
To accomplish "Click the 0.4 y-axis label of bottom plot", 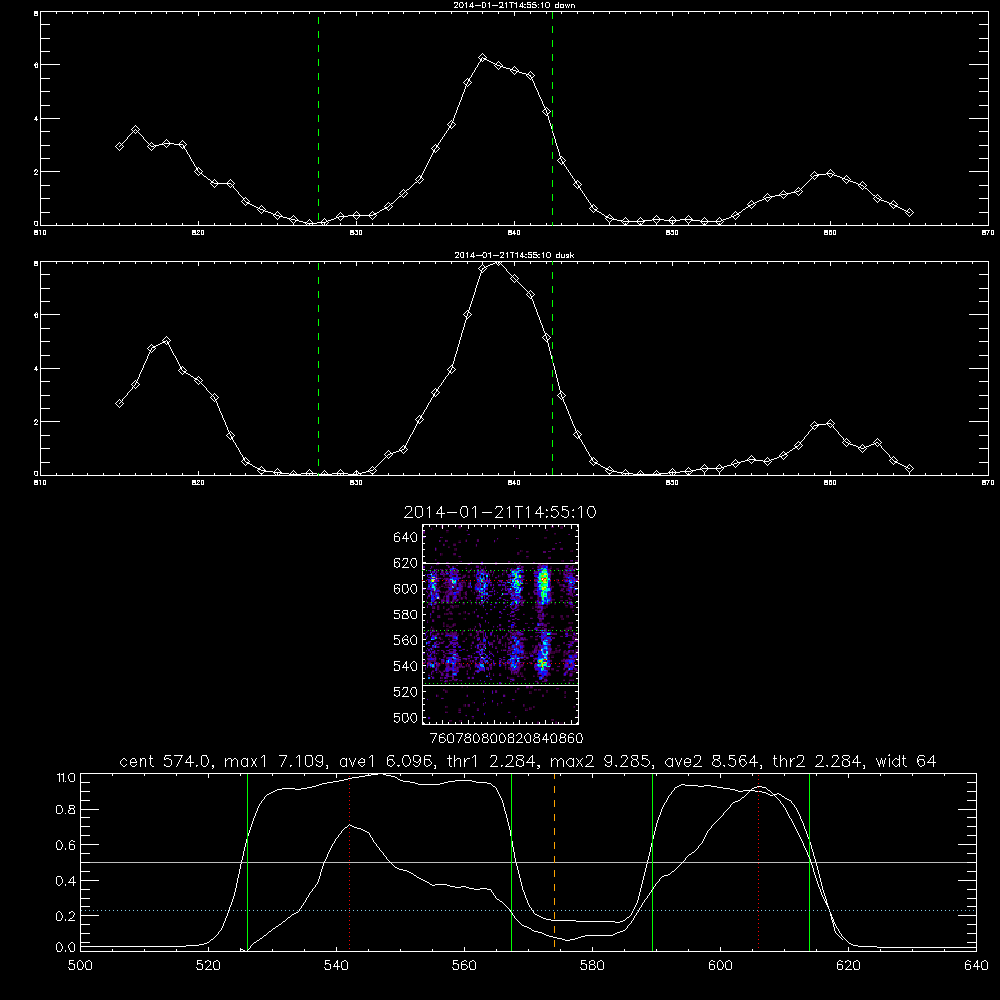I will point(66,881).
